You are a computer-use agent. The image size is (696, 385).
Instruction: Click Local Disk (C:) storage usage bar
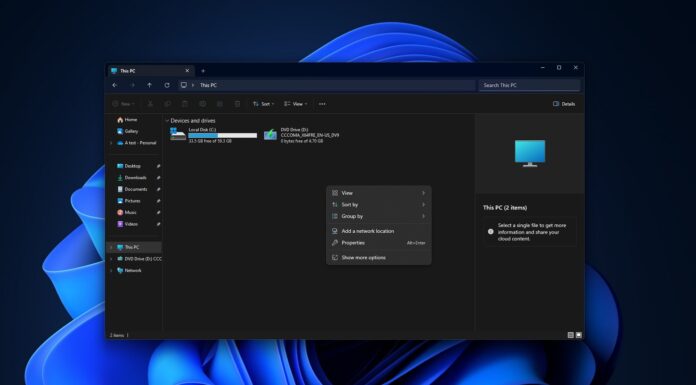223,135
